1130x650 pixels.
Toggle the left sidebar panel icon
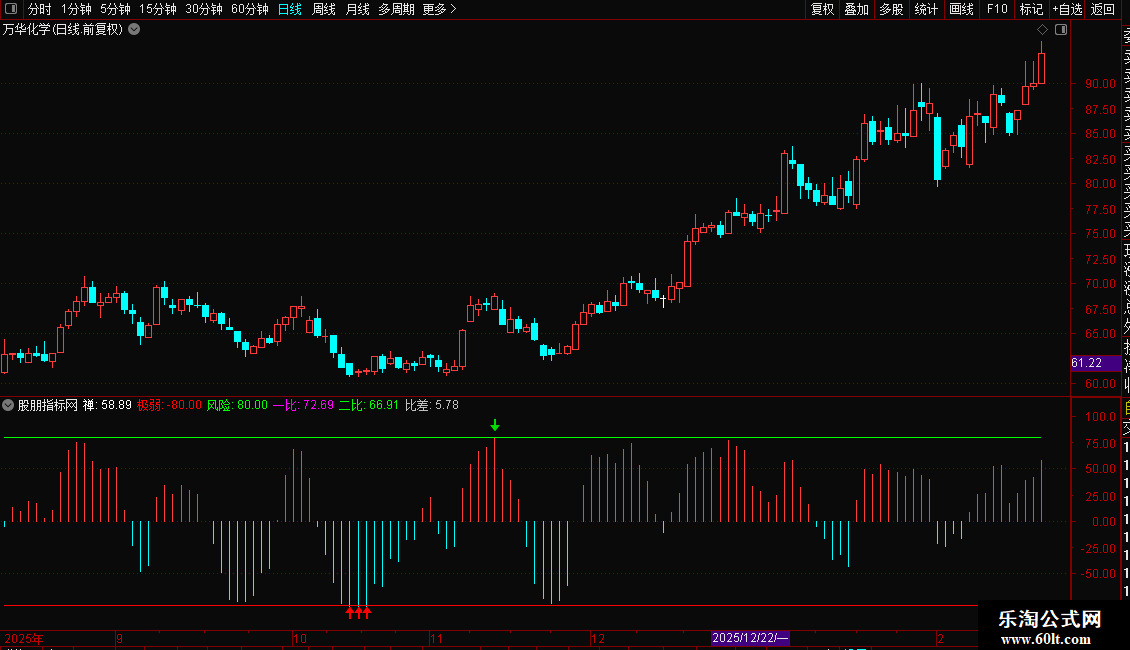(x=11, y=9)
